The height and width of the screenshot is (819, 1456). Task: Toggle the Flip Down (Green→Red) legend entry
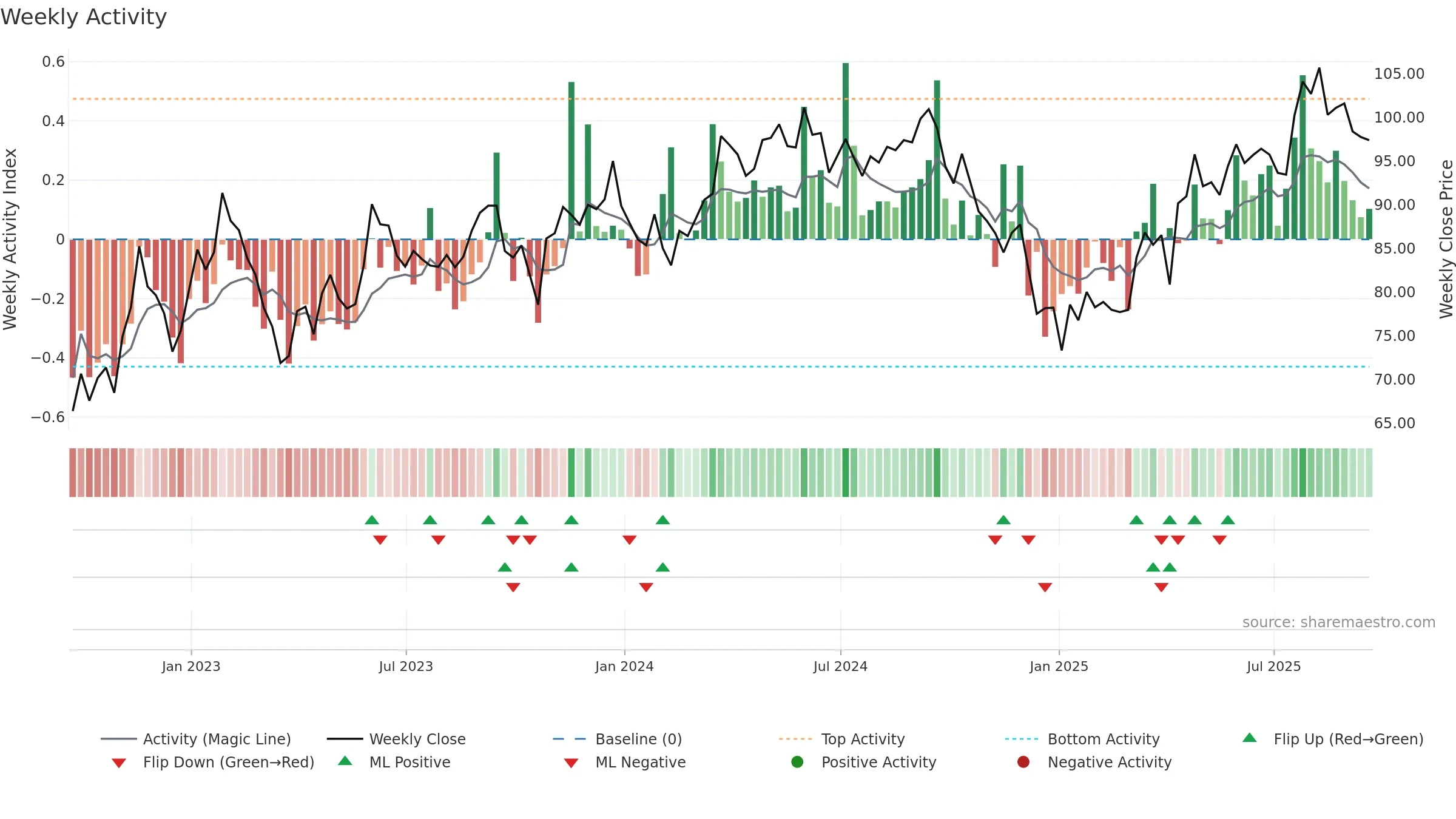(x=213, y=762)
